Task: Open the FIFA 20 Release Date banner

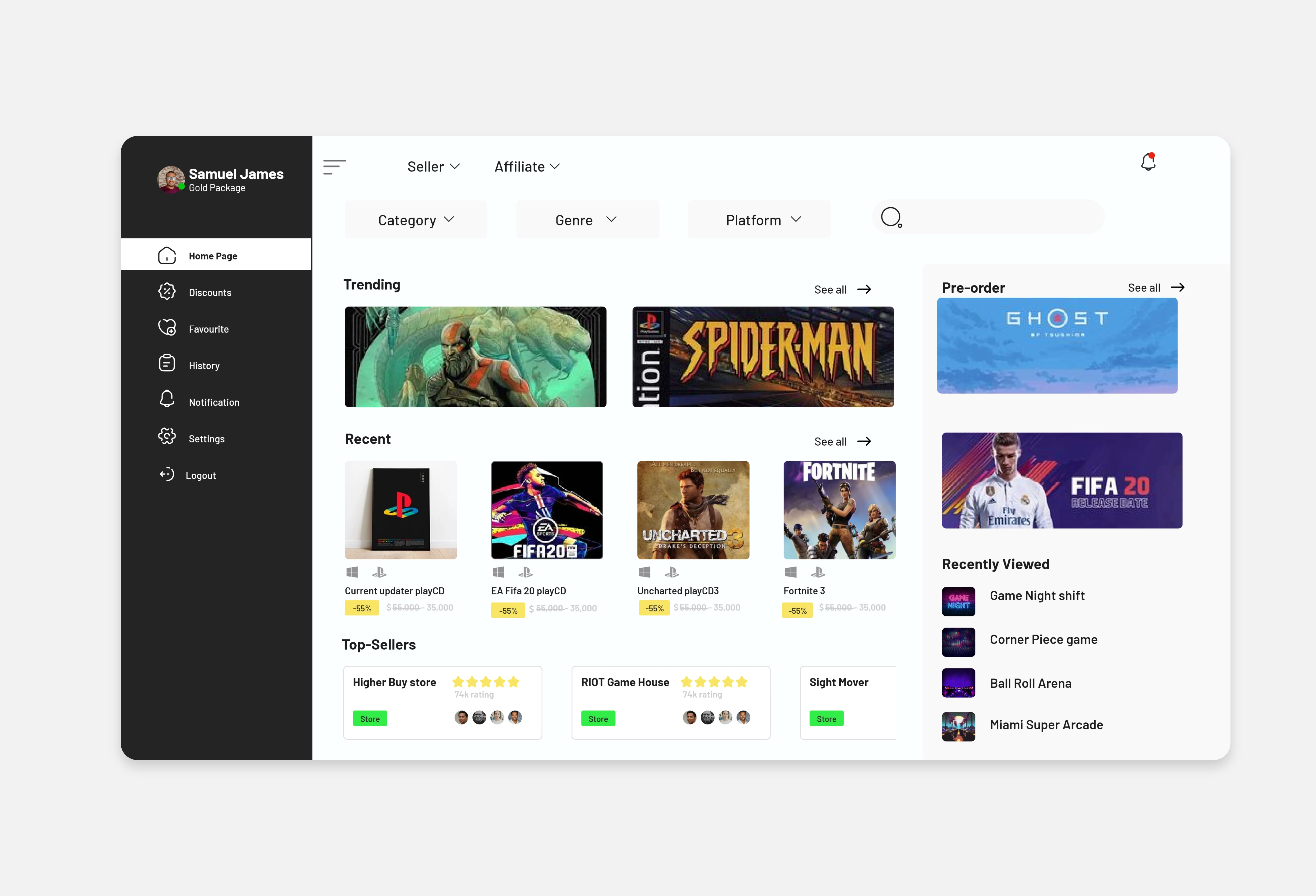Action: 1062,480
